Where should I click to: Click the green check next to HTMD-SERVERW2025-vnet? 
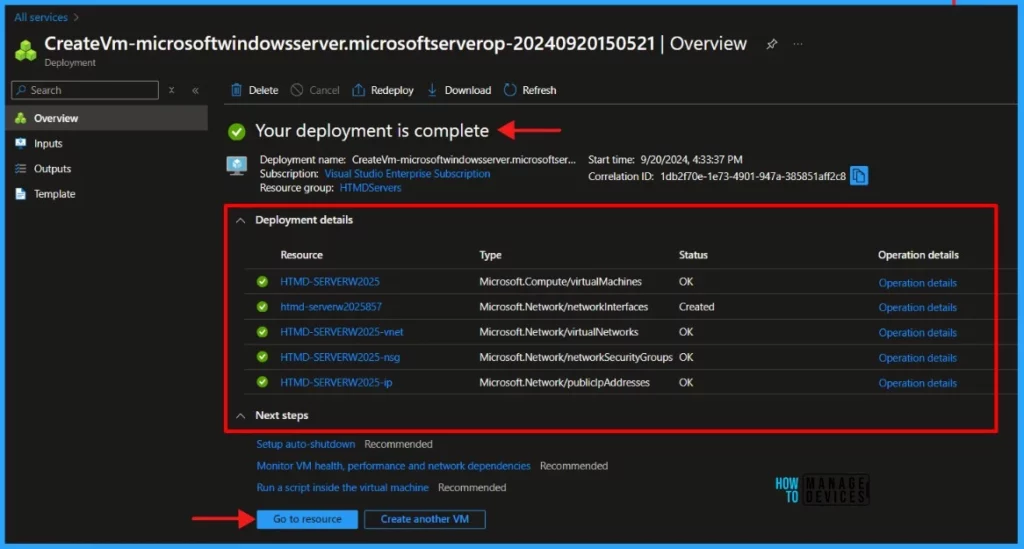point(263,332)
